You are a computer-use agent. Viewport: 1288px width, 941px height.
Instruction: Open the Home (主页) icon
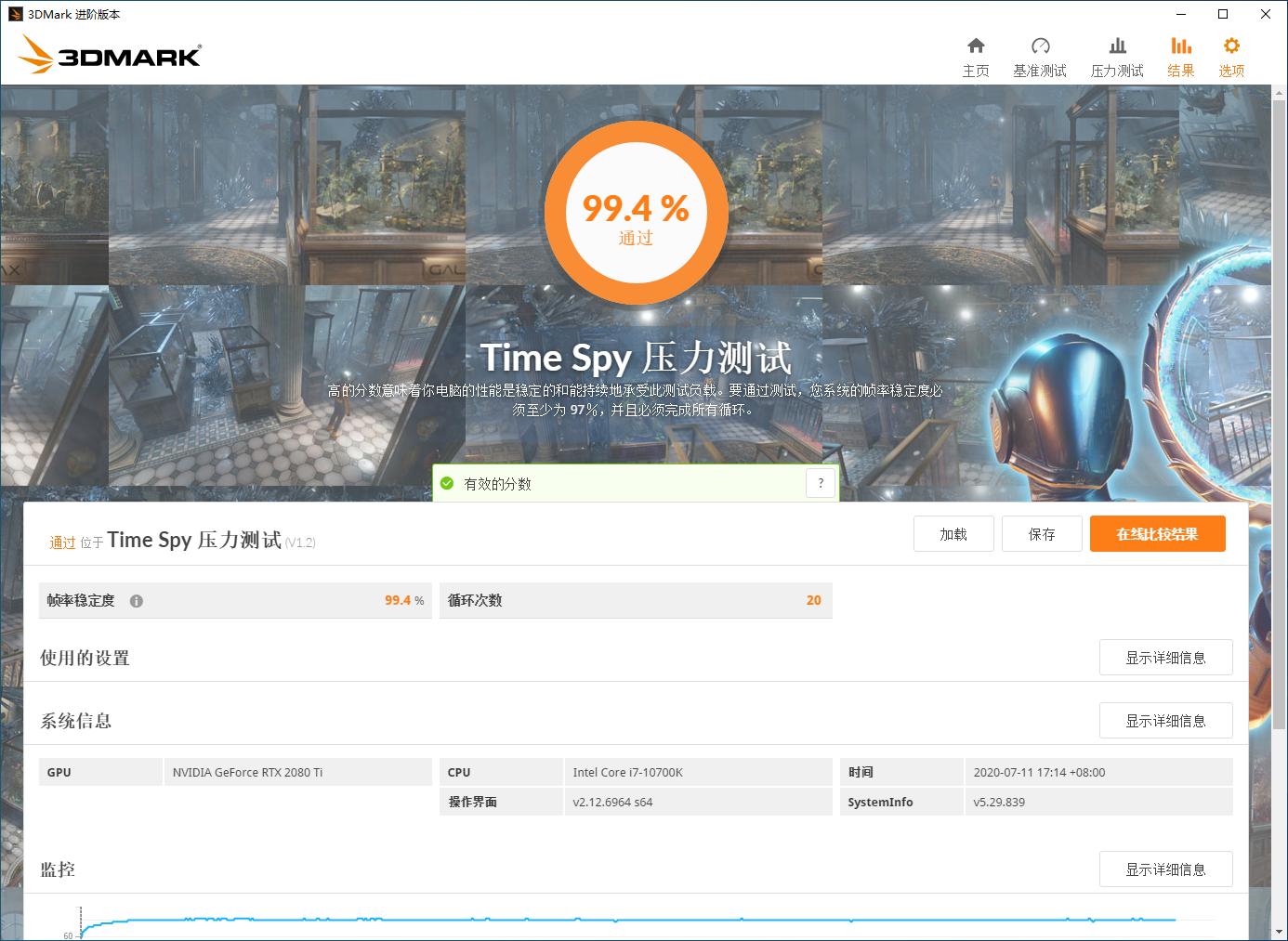pyautogui.click(x=976, y=46)
